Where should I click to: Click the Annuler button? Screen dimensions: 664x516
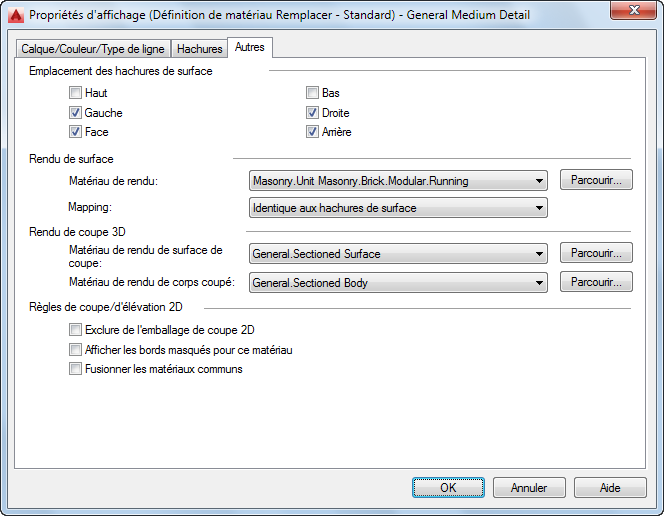pos(529,488)
